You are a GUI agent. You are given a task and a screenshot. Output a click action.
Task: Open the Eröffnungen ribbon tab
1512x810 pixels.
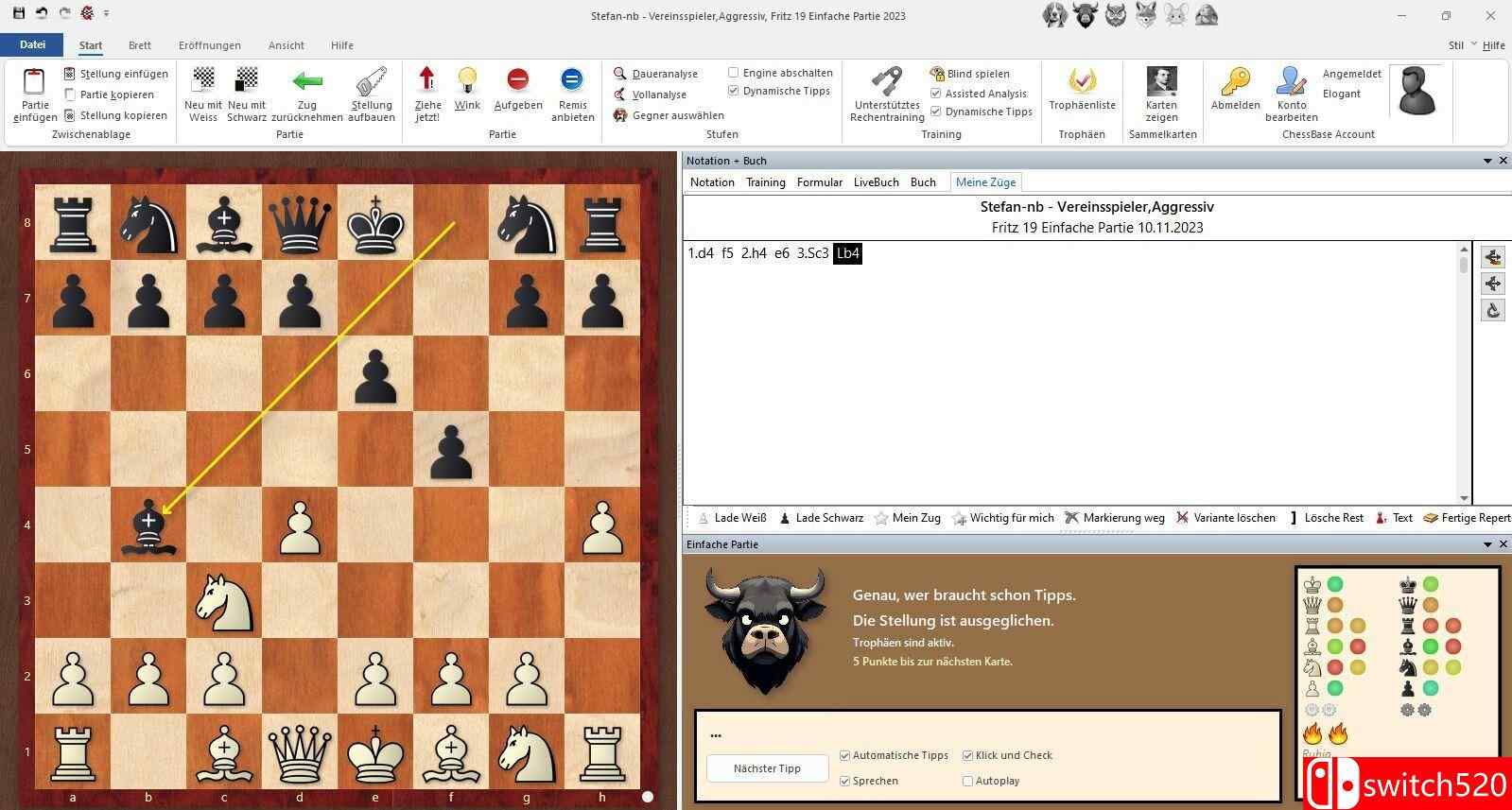point(209,45)
